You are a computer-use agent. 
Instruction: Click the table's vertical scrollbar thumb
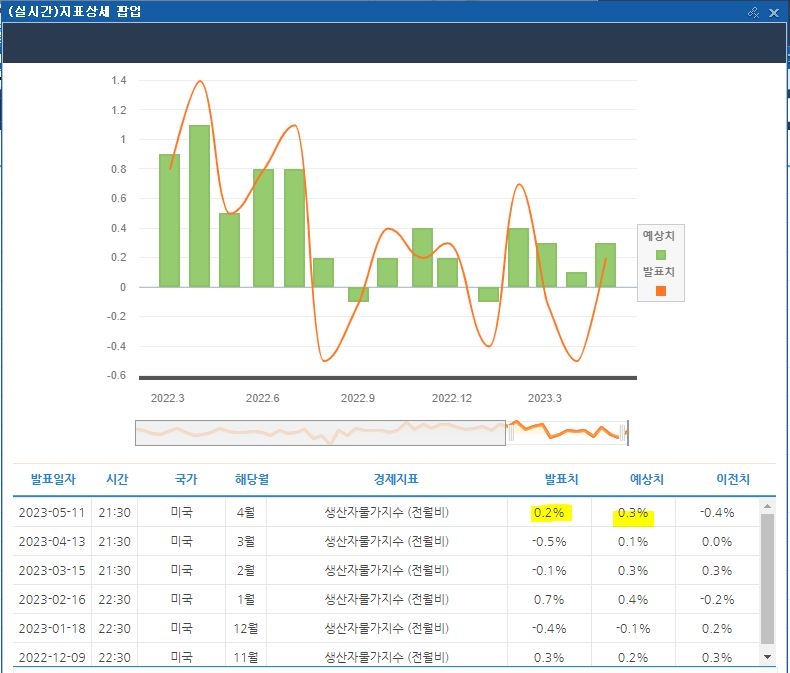click(767, 578)
